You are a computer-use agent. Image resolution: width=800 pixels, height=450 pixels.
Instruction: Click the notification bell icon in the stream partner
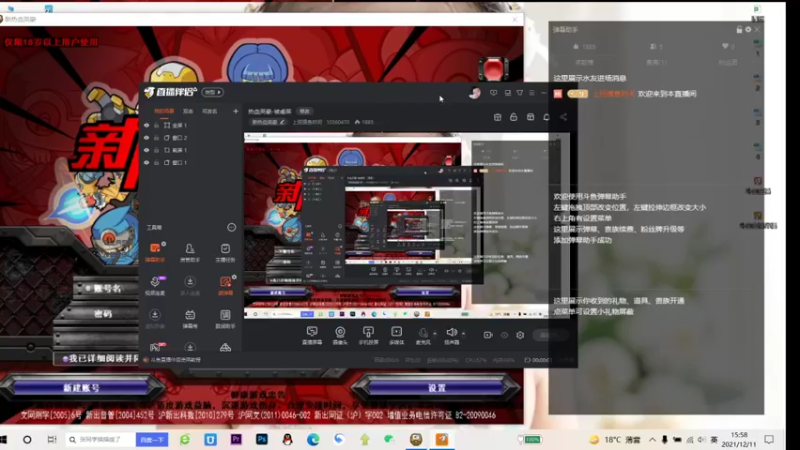546,117
